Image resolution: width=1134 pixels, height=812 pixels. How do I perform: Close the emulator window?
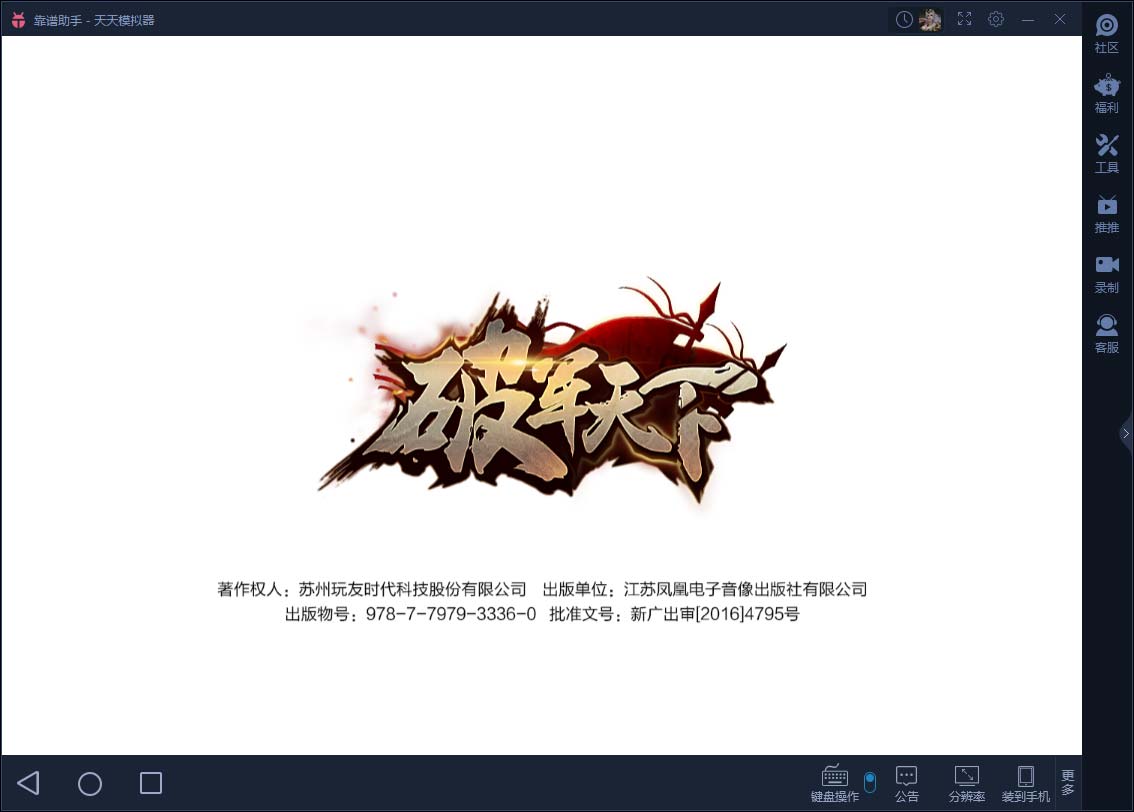1060,19
